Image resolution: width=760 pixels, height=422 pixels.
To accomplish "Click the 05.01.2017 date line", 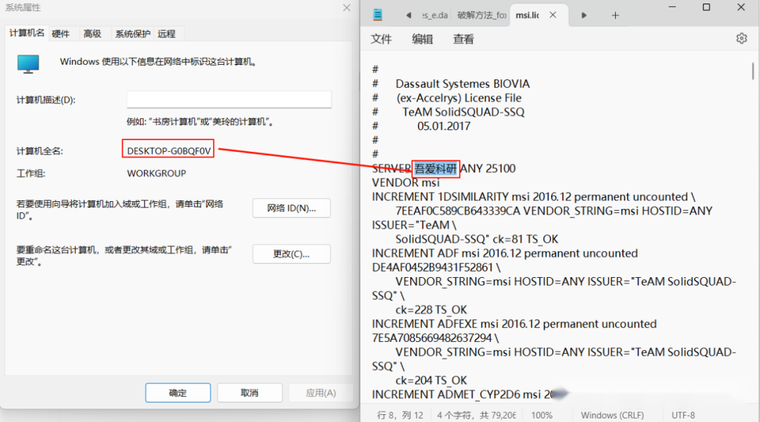I will pyautogui.click(x=443, y=126).
